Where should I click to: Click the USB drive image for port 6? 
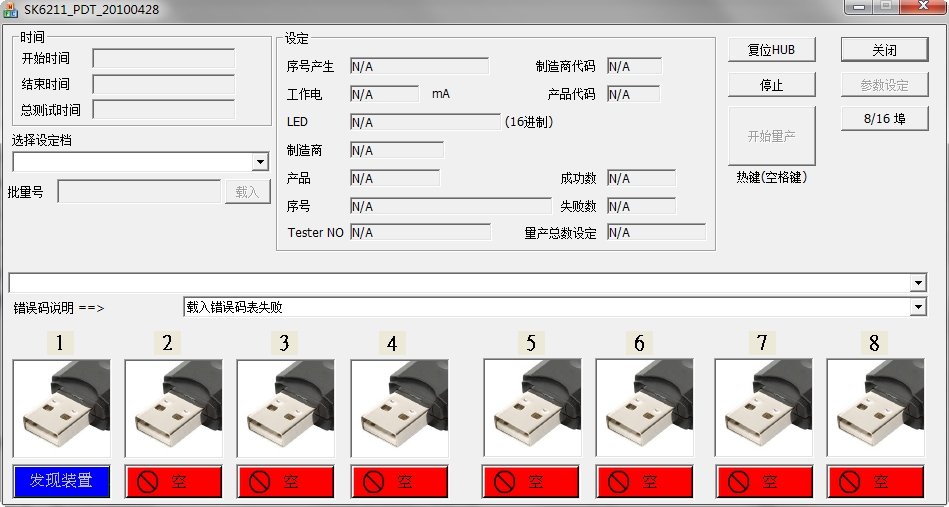coord(644,408)
